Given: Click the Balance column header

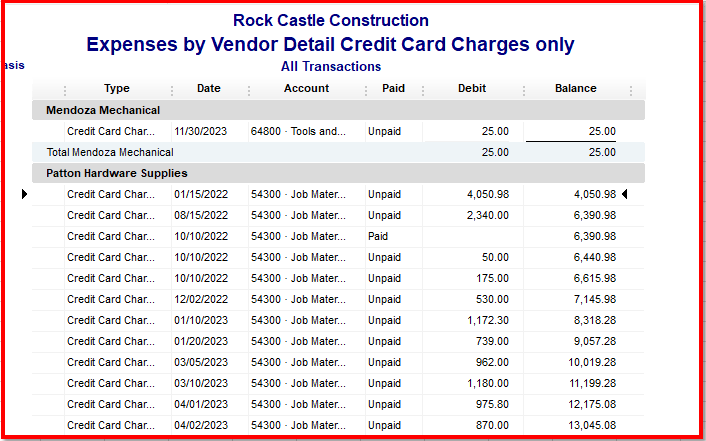Looking at the screenshot, I should click(x=575, y=88).
